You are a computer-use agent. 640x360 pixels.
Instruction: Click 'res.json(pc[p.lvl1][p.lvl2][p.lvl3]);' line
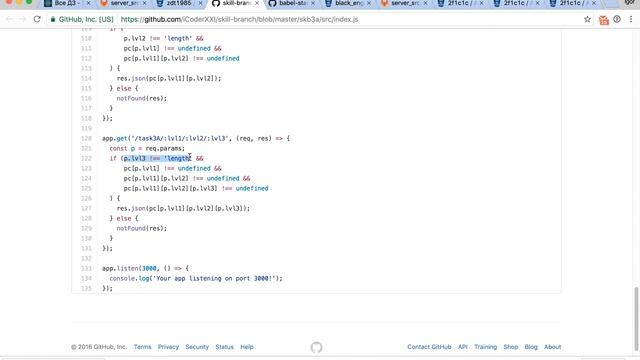pos(183,208)
